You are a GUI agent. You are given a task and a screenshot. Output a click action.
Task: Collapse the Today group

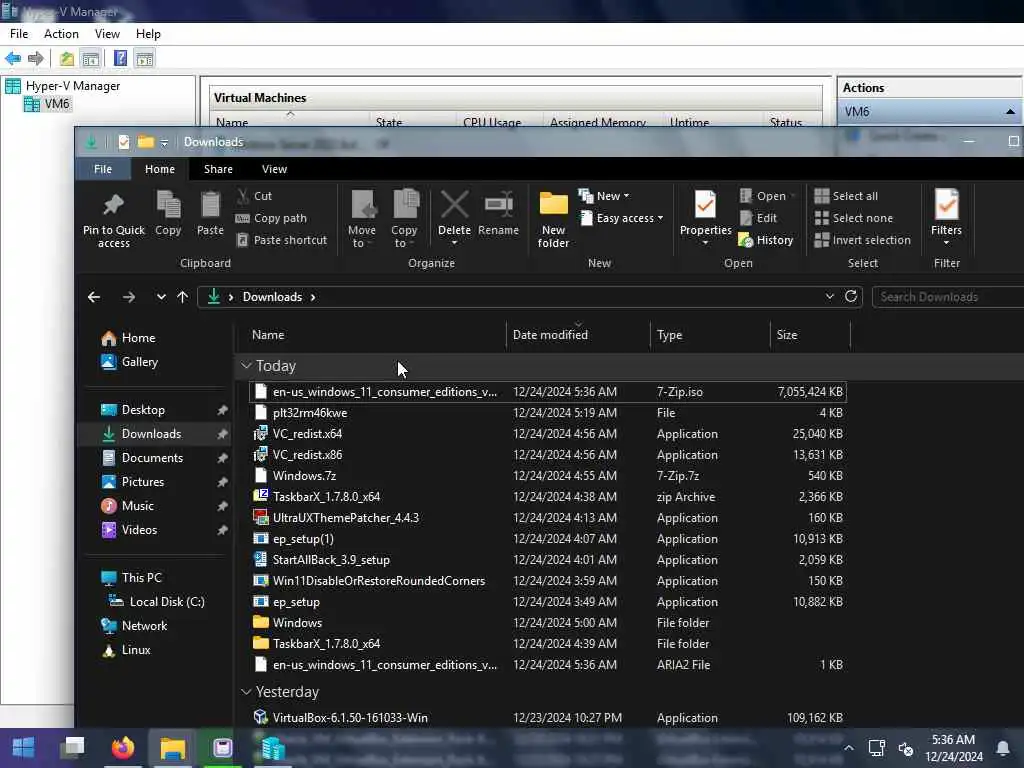(x=246, y=366)
